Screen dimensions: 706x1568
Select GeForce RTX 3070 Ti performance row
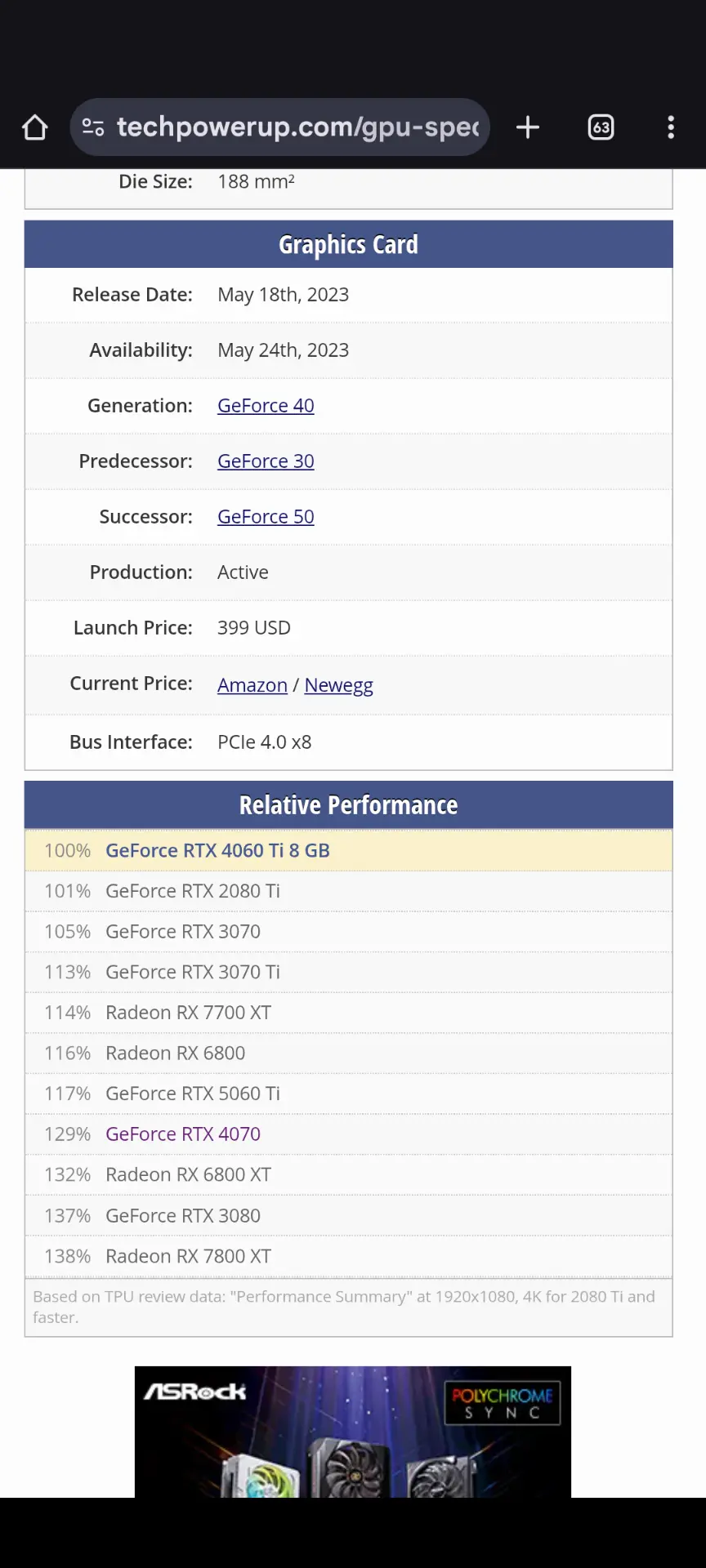coord(349,973)
